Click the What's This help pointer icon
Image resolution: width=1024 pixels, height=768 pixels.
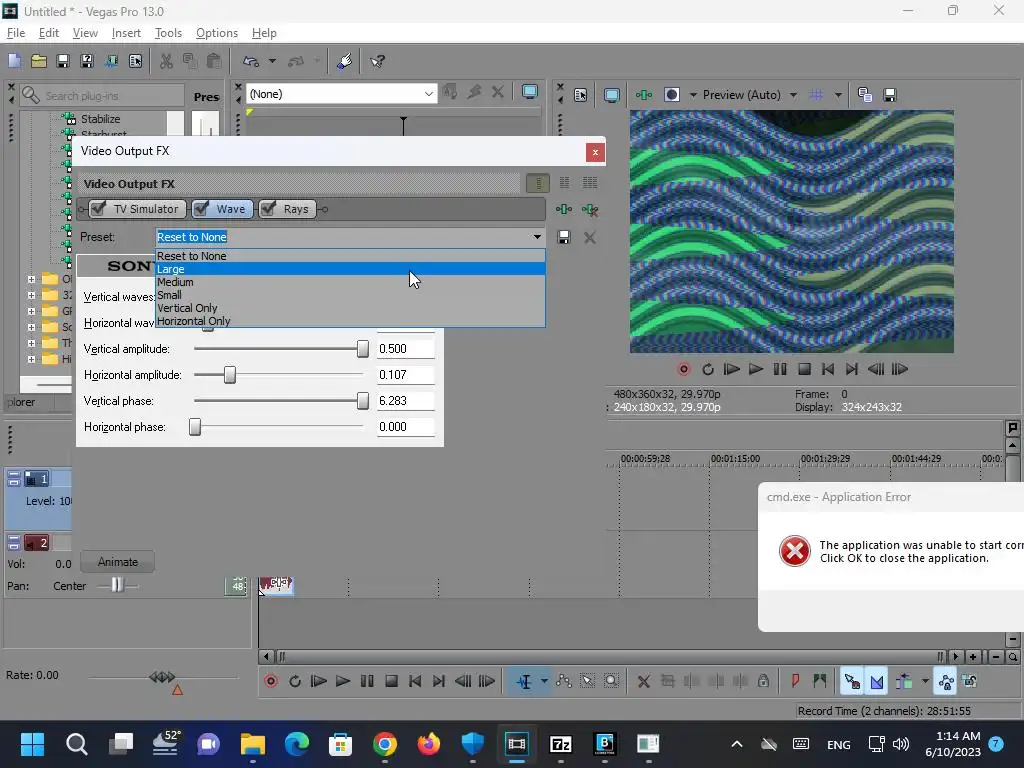point(377,61)
